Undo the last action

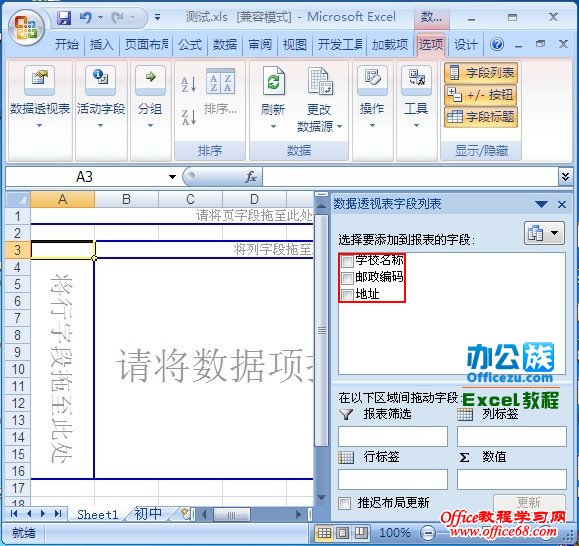pos(85,17)
